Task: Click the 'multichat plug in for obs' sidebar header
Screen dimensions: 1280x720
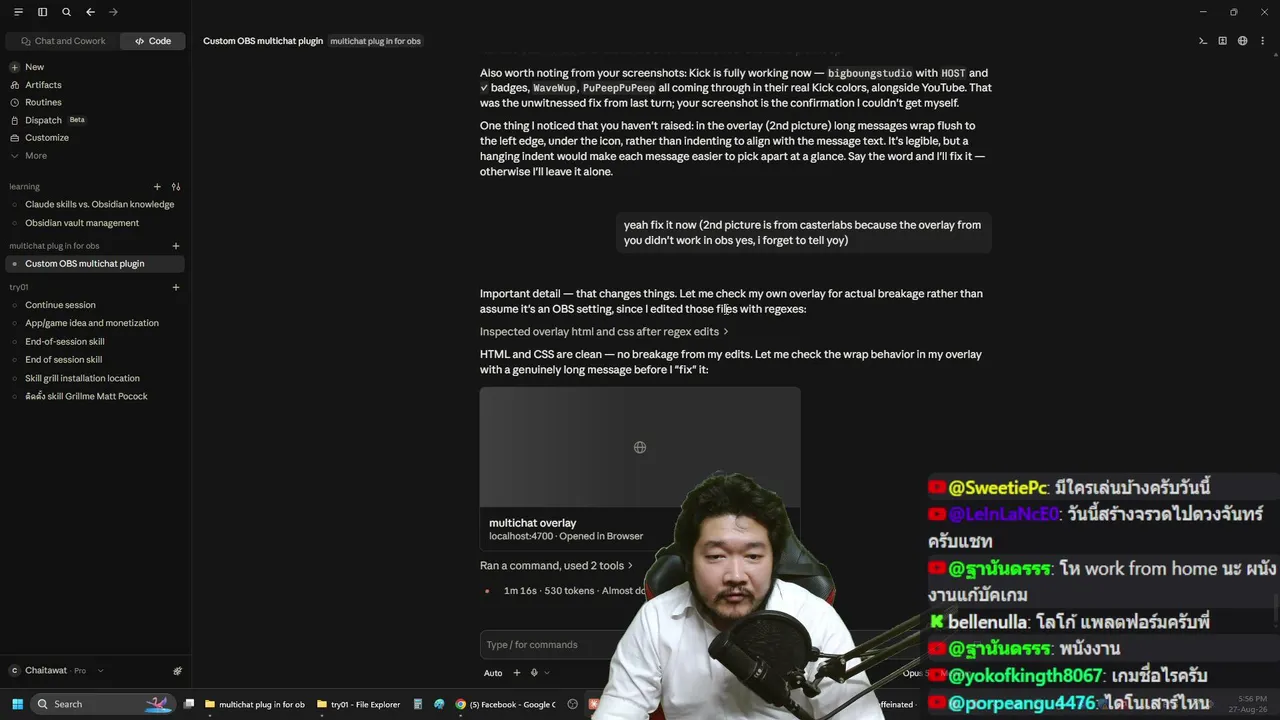Action: (54, 246)
